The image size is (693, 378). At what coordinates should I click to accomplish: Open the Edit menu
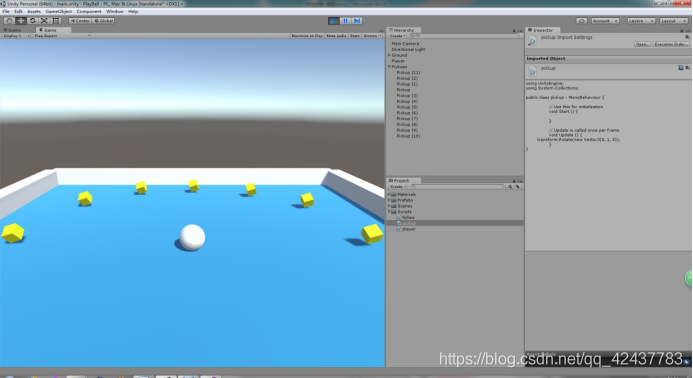click(x=18, y=11)
